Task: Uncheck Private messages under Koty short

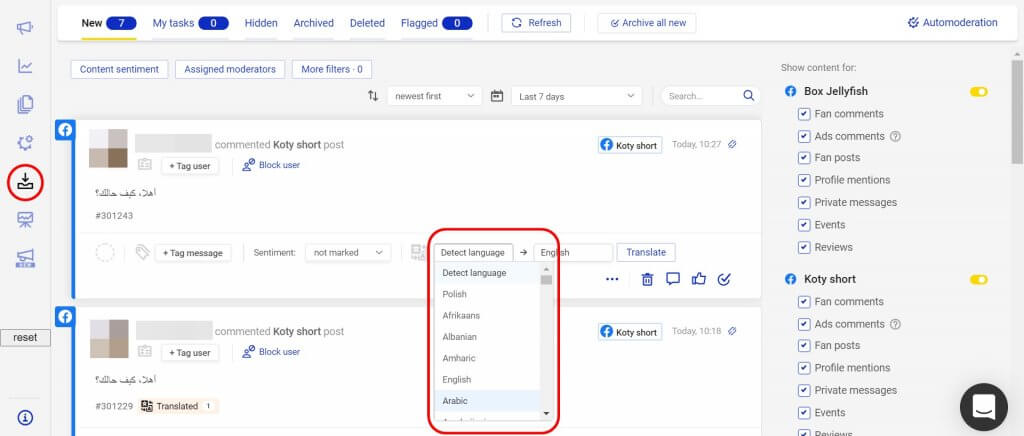Action: click(x=804, y=390)
